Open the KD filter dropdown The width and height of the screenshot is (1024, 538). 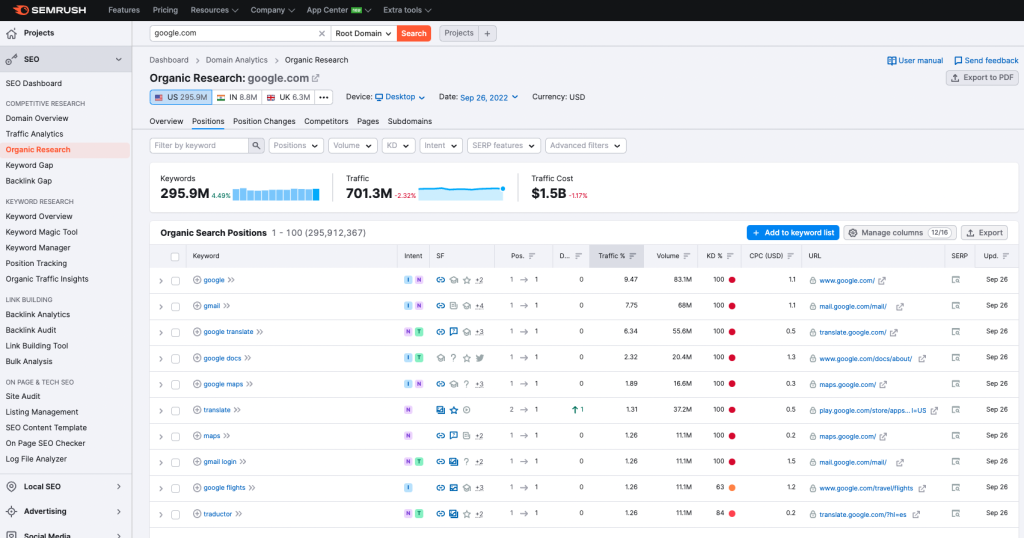(x=398, y=146)
